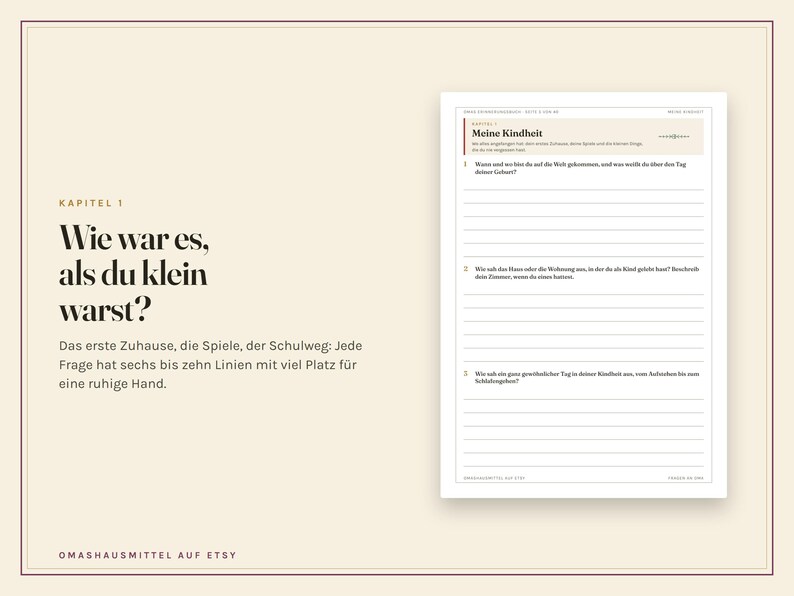Click the first writing line under question 2
Image resolution: width=794 pixels, height=596 pixels.
tap(583, 294)
